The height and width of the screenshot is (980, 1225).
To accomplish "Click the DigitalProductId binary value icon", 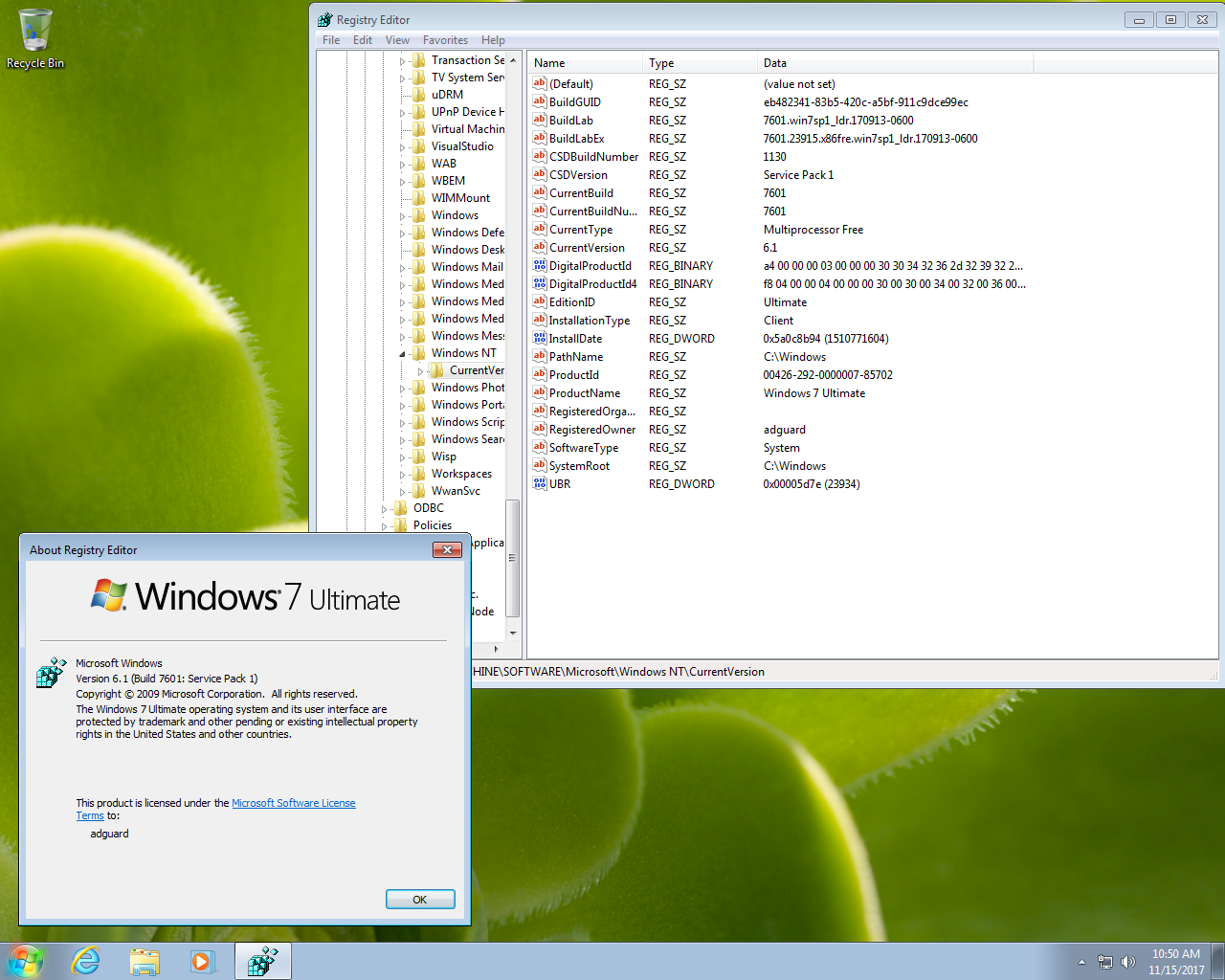I will point(540,265).
